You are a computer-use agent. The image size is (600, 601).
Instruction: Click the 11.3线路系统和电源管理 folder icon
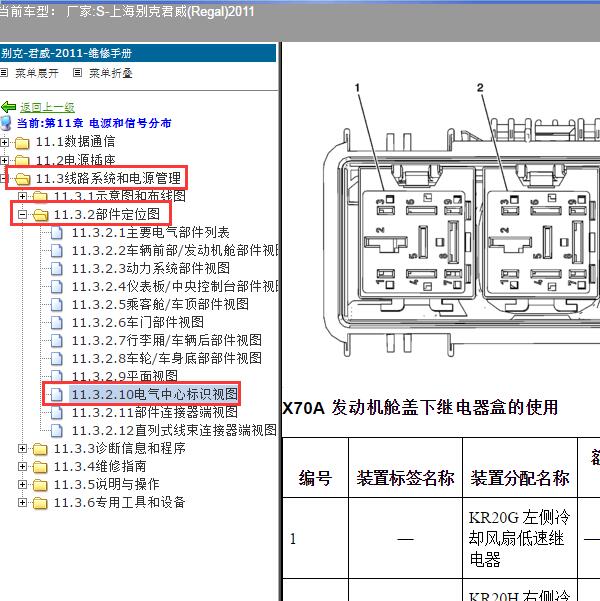pos(23,179)
